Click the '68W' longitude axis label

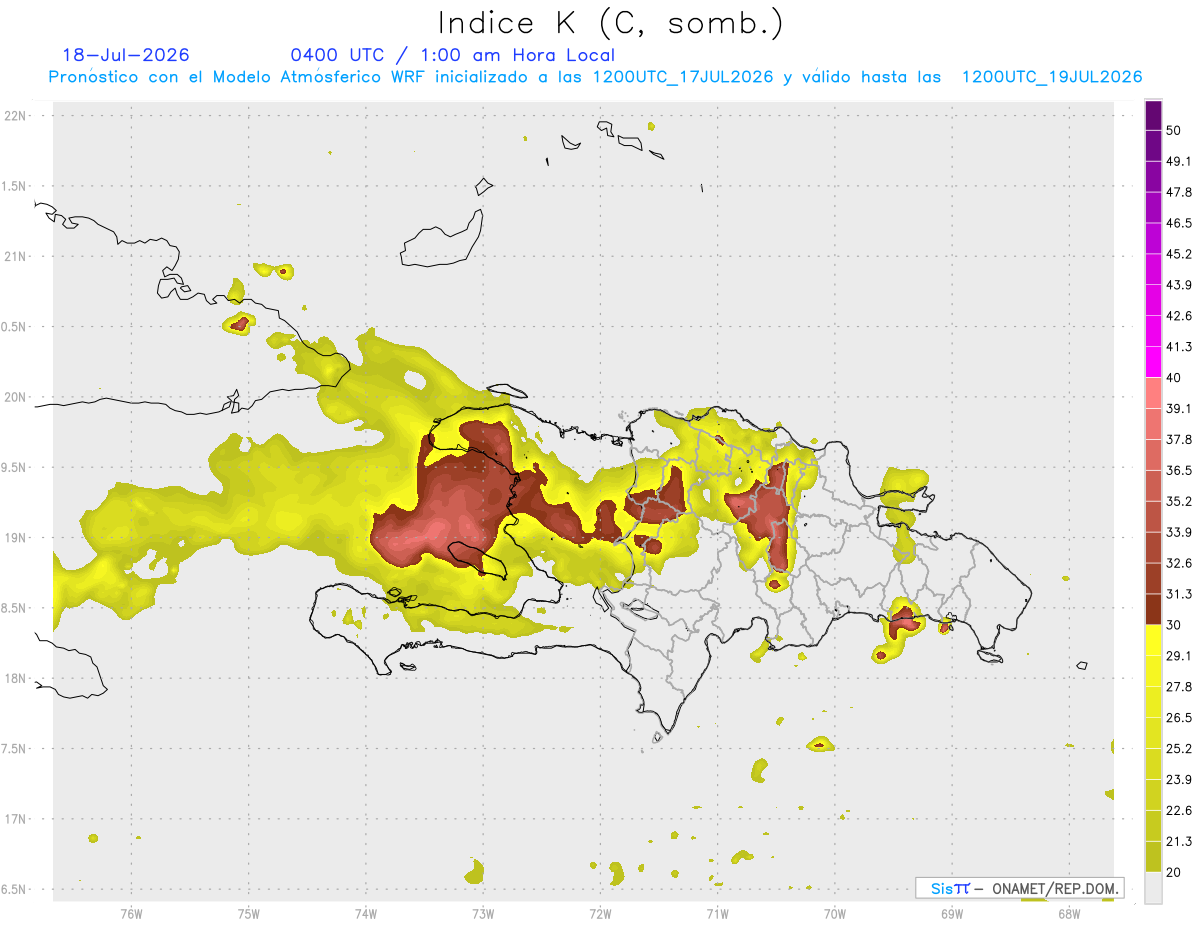tap(1069, 914)
